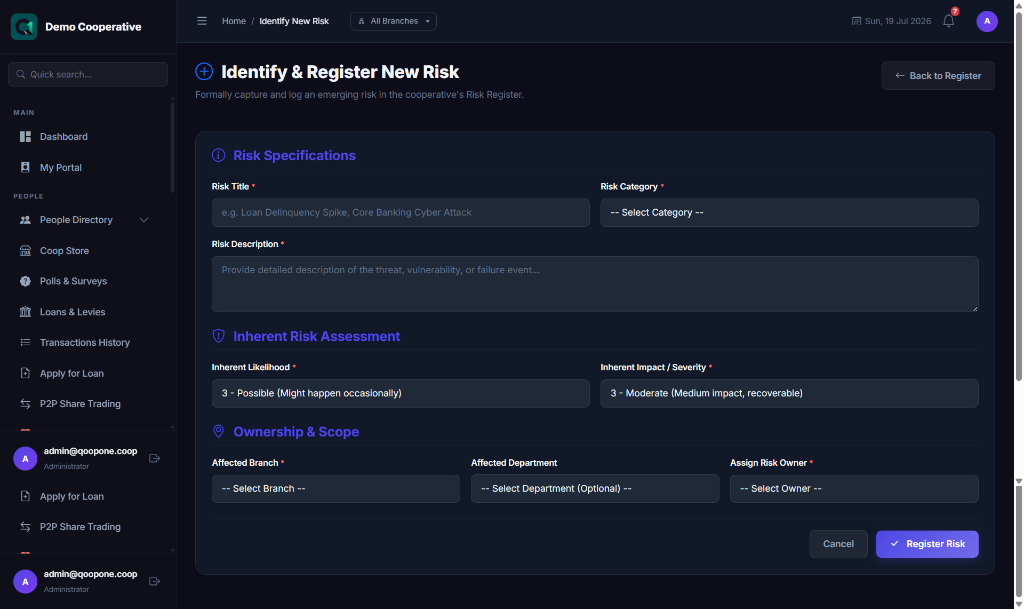The width and height of the screenshot is (1024, 609).
Task: Go to the Home breadcrumb
Action: pos(234,21)
